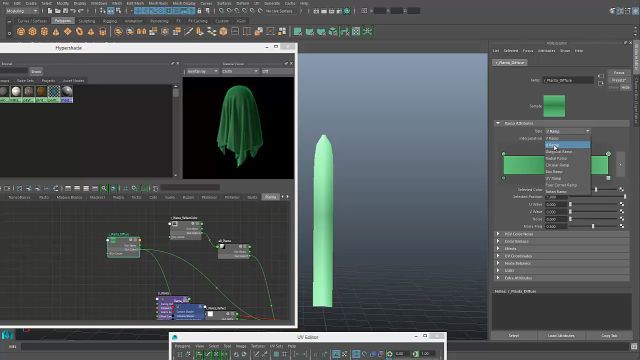Create a polygon cone from the shelf

point(56,31)
